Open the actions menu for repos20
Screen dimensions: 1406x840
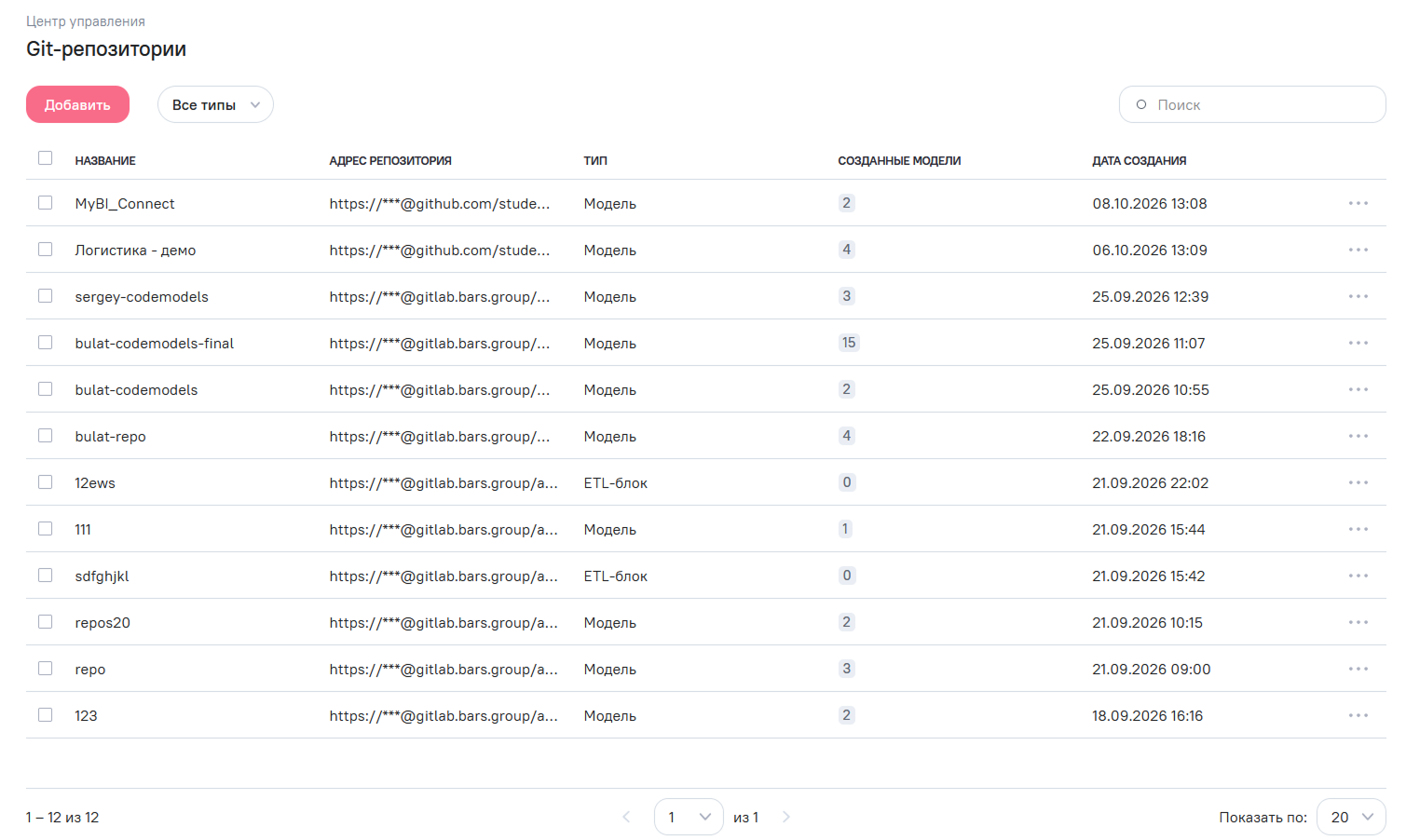(1358, 622)
